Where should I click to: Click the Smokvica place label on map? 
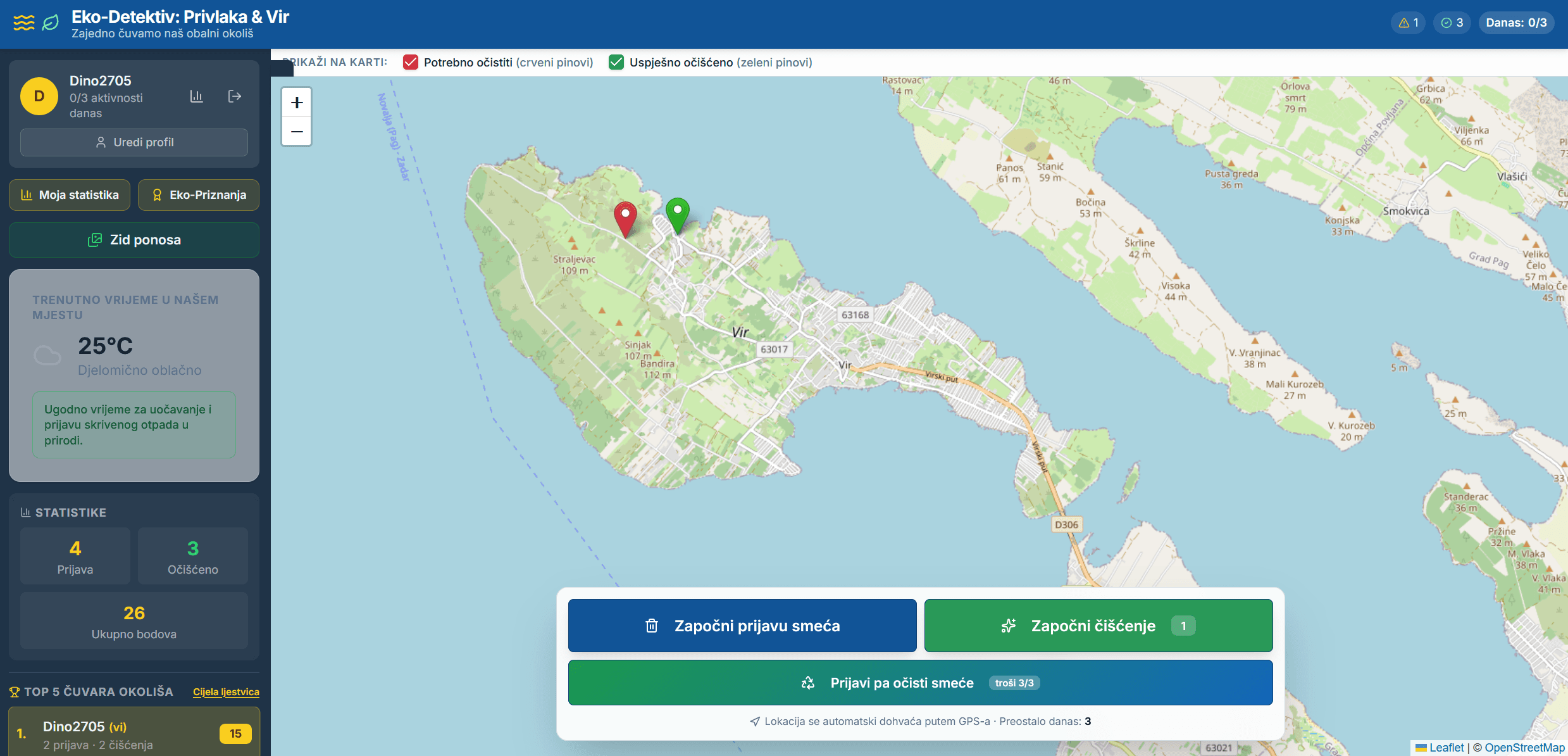(x=1406, y=211)
